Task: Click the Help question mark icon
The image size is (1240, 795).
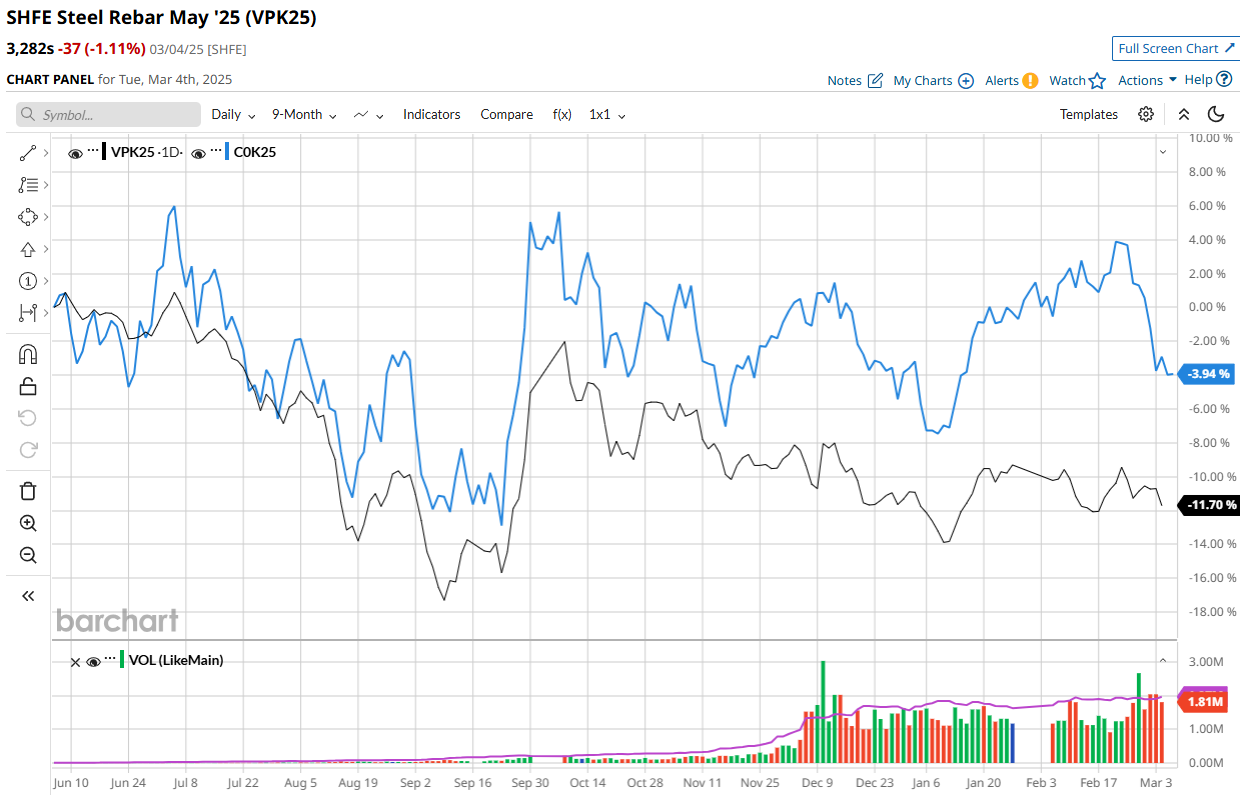Action: [x=1223, y=79]
